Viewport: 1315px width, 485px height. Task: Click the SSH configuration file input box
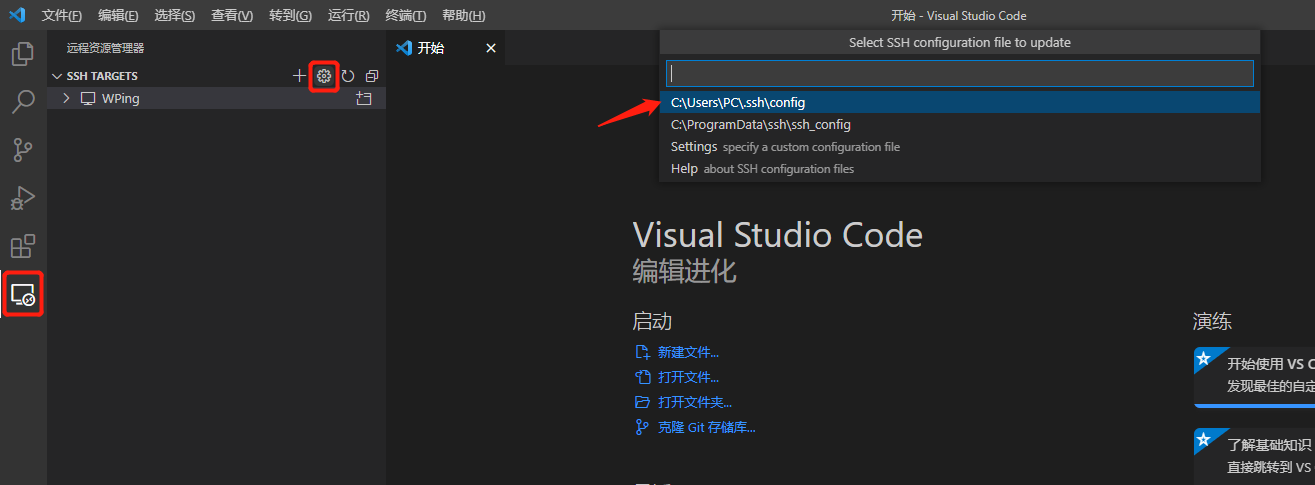point(959,74)
